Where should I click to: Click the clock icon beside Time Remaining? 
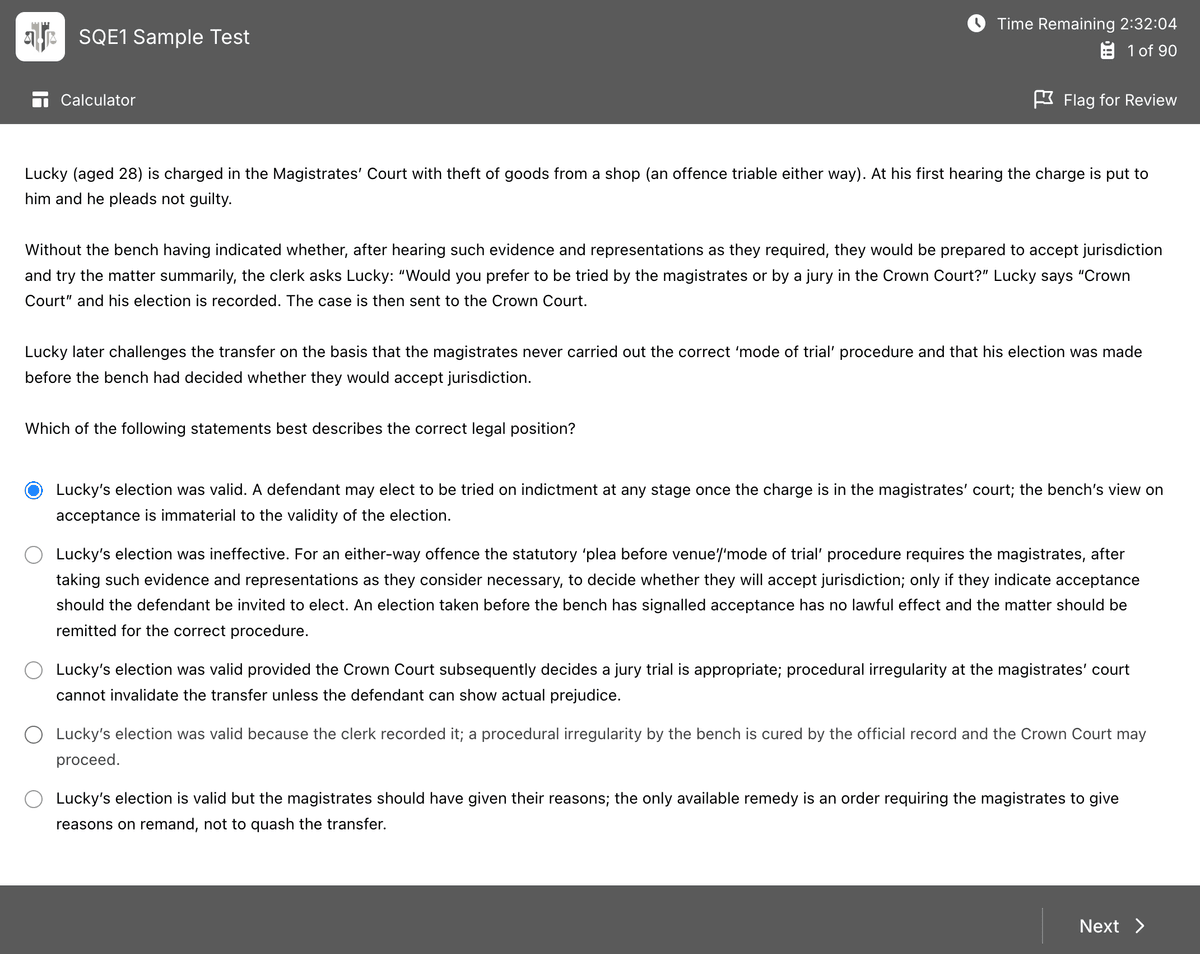coord(978,23)
